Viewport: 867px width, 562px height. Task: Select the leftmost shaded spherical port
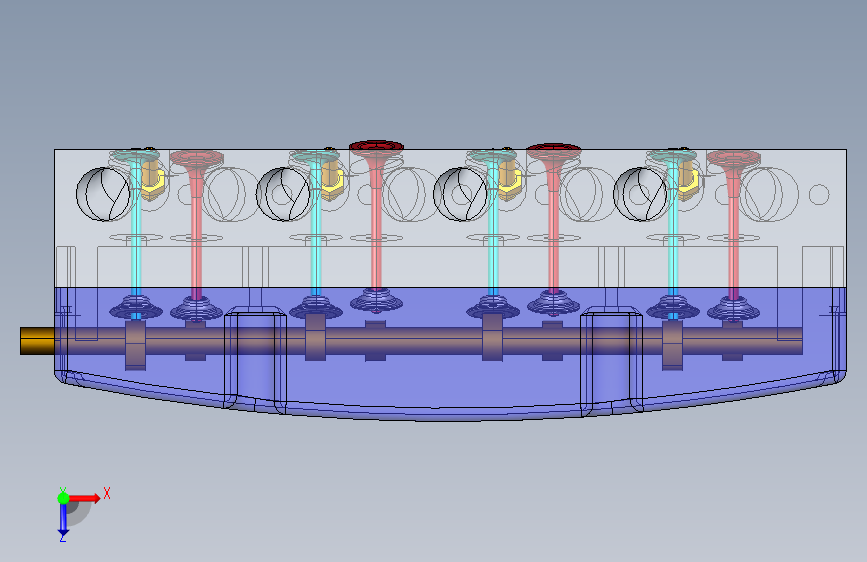click(x=103, y=194)
